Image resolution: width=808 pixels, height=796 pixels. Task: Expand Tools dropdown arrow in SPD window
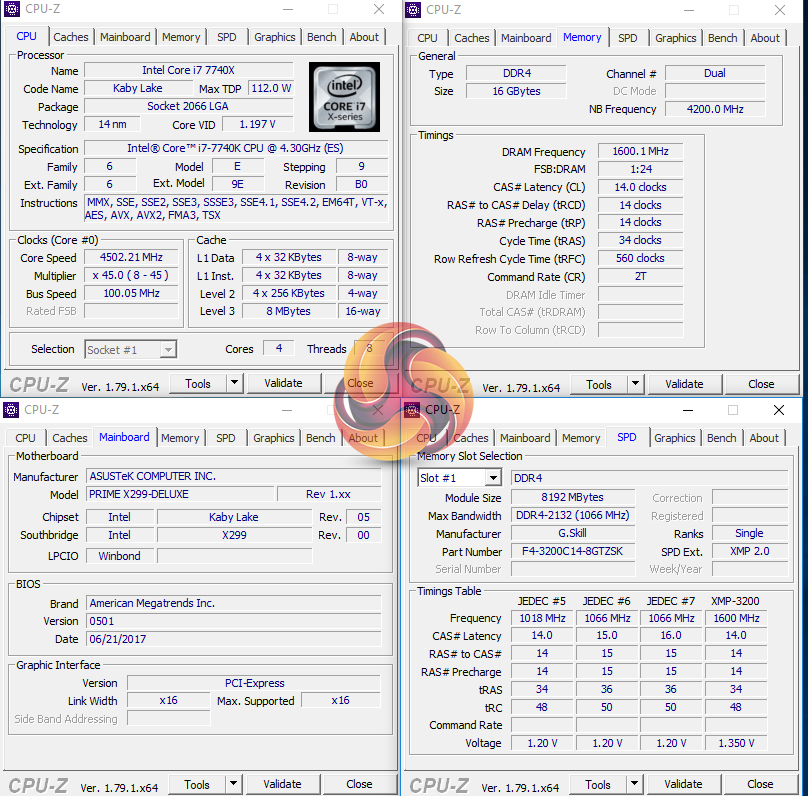634,784
